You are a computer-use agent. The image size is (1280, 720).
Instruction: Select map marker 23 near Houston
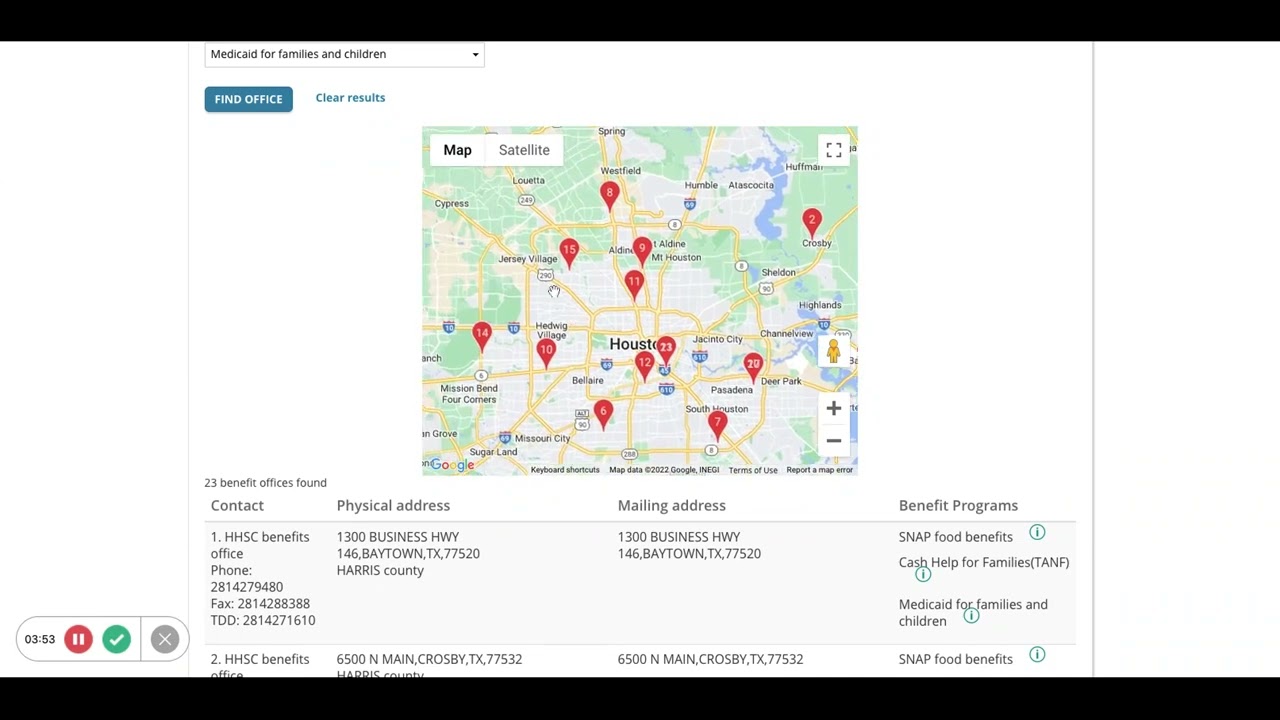(666, 349)
